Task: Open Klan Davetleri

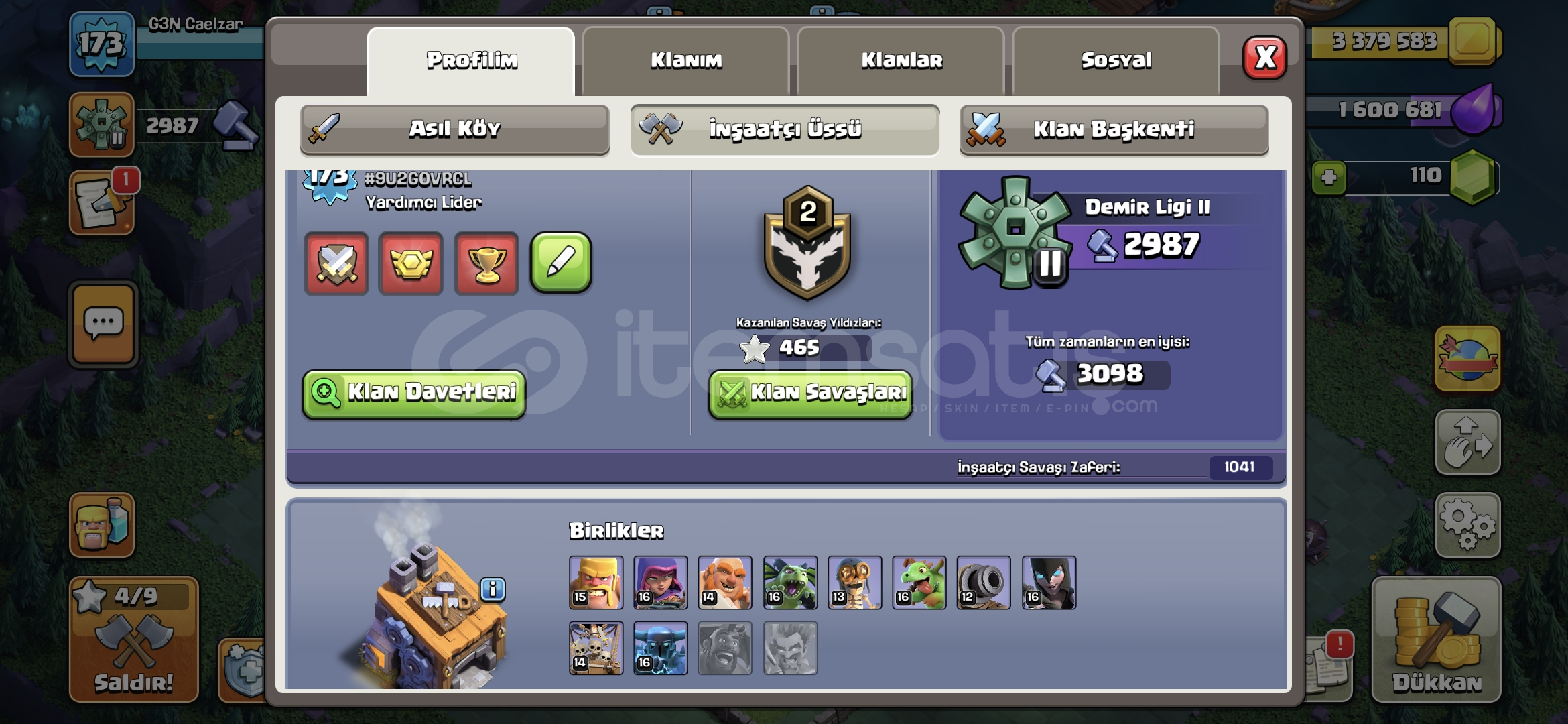Action: pos(414,393)
